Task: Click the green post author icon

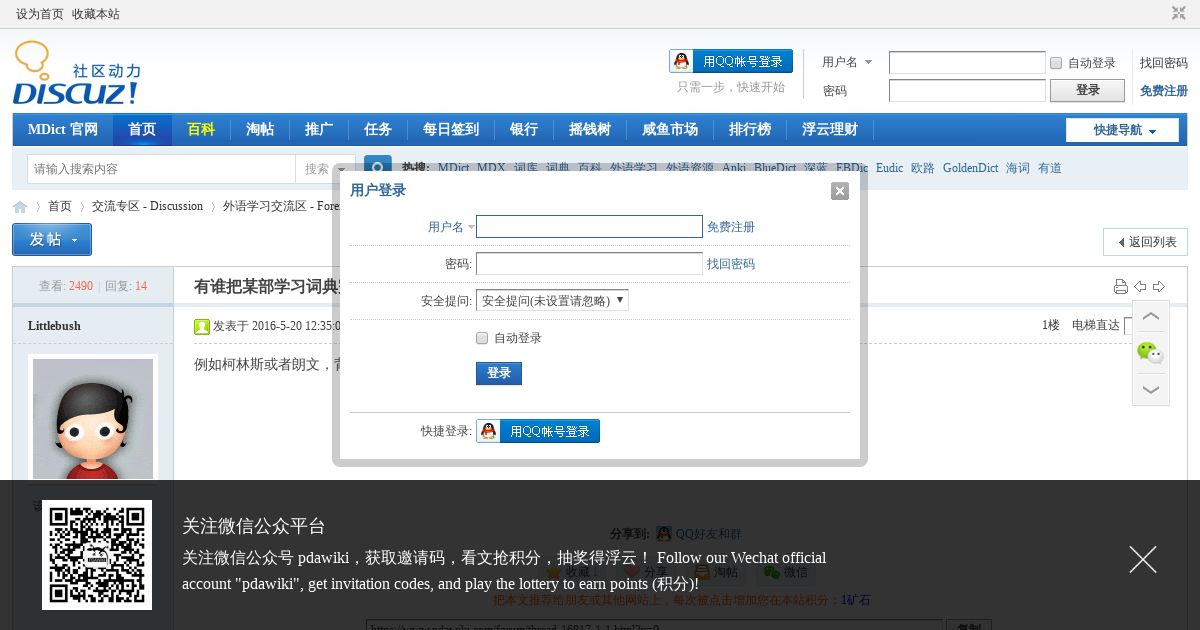Action: click(x=202, y=326)
